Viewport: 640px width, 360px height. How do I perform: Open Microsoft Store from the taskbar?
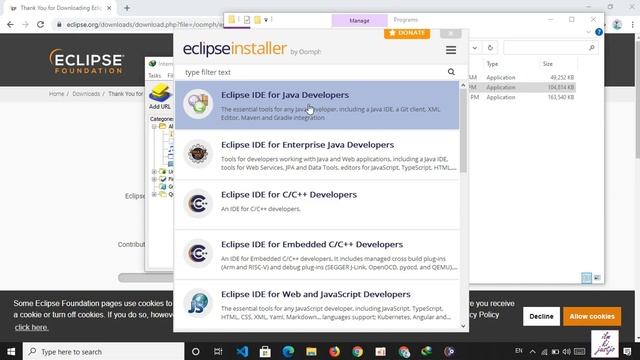(x=265, y=351)
